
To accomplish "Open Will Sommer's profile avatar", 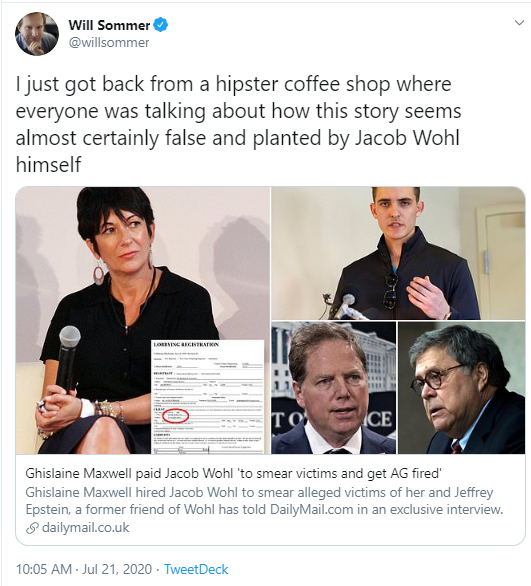I will pyautogui.click(x=37, y=34).
